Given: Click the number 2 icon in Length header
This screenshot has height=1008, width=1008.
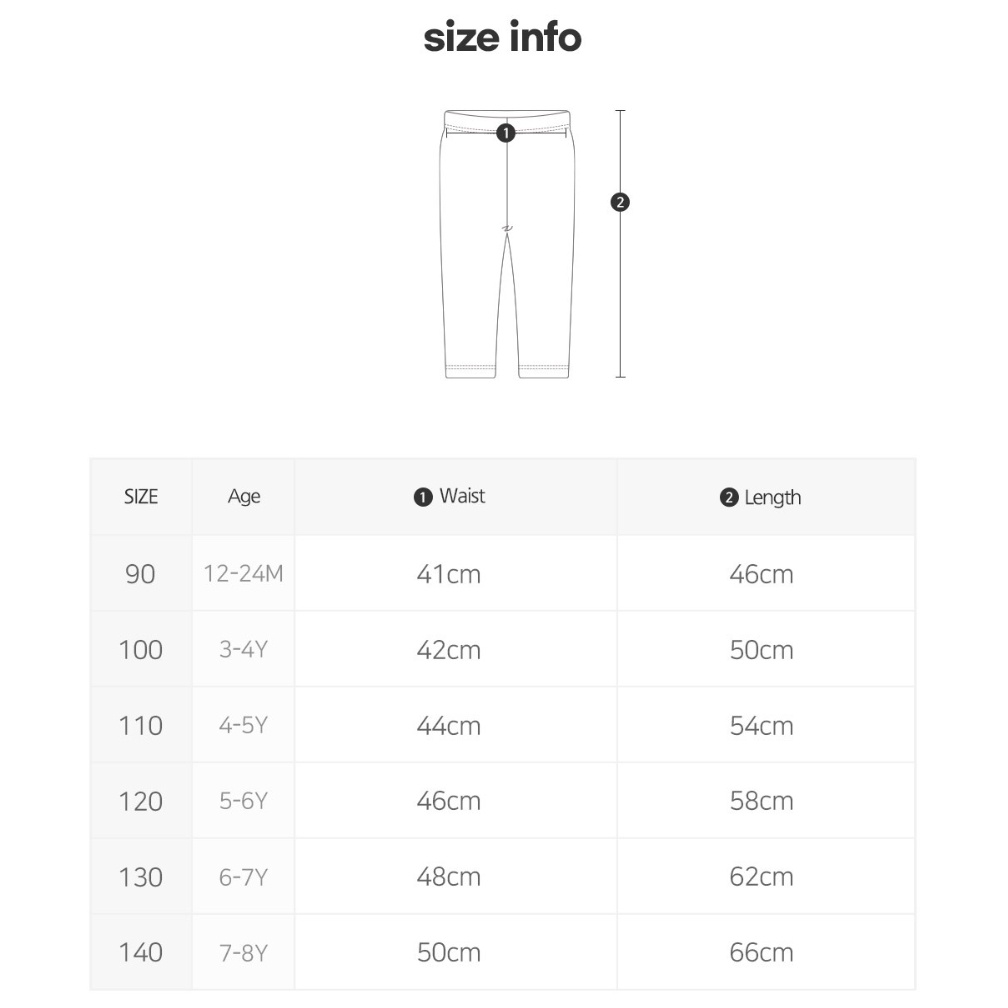Looking at the screenshot, I should [728, 497].
